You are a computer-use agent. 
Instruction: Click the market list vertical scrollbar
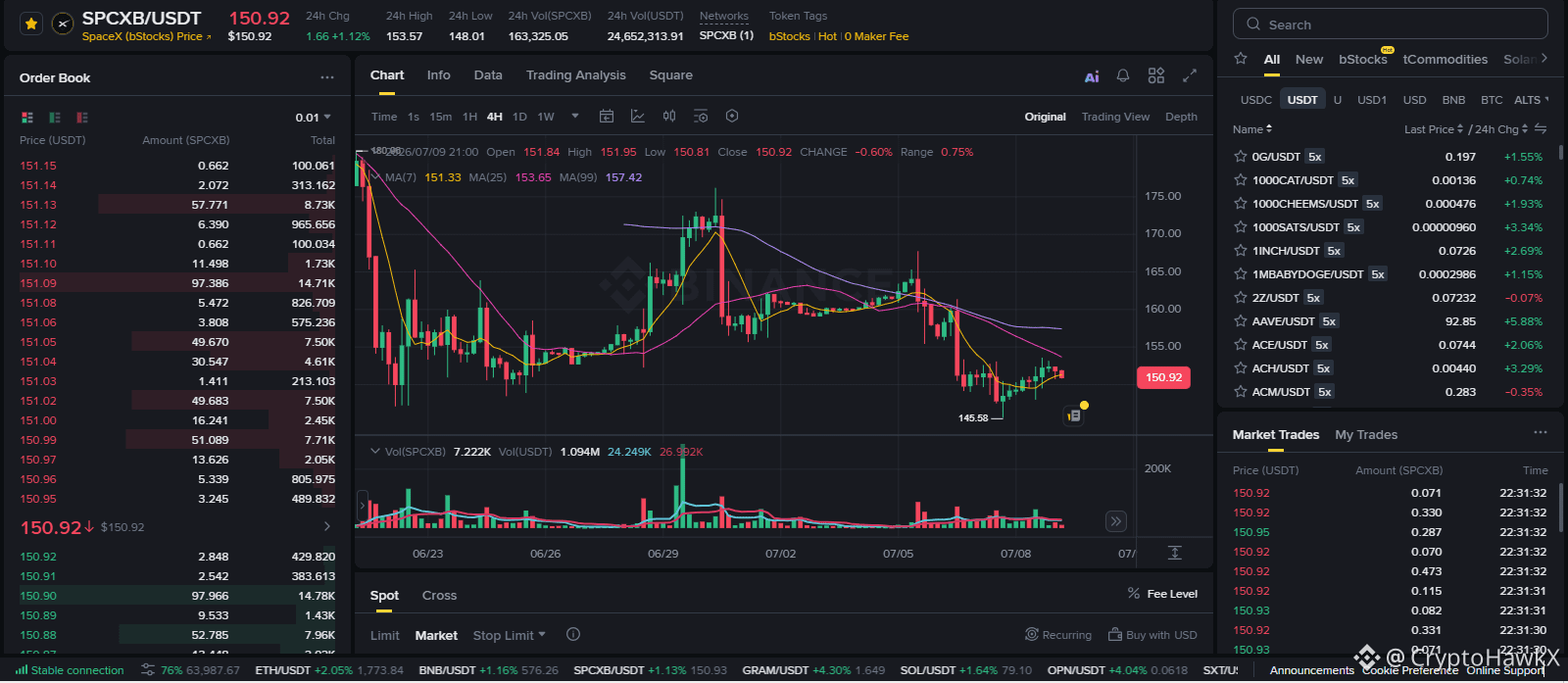1559,152
